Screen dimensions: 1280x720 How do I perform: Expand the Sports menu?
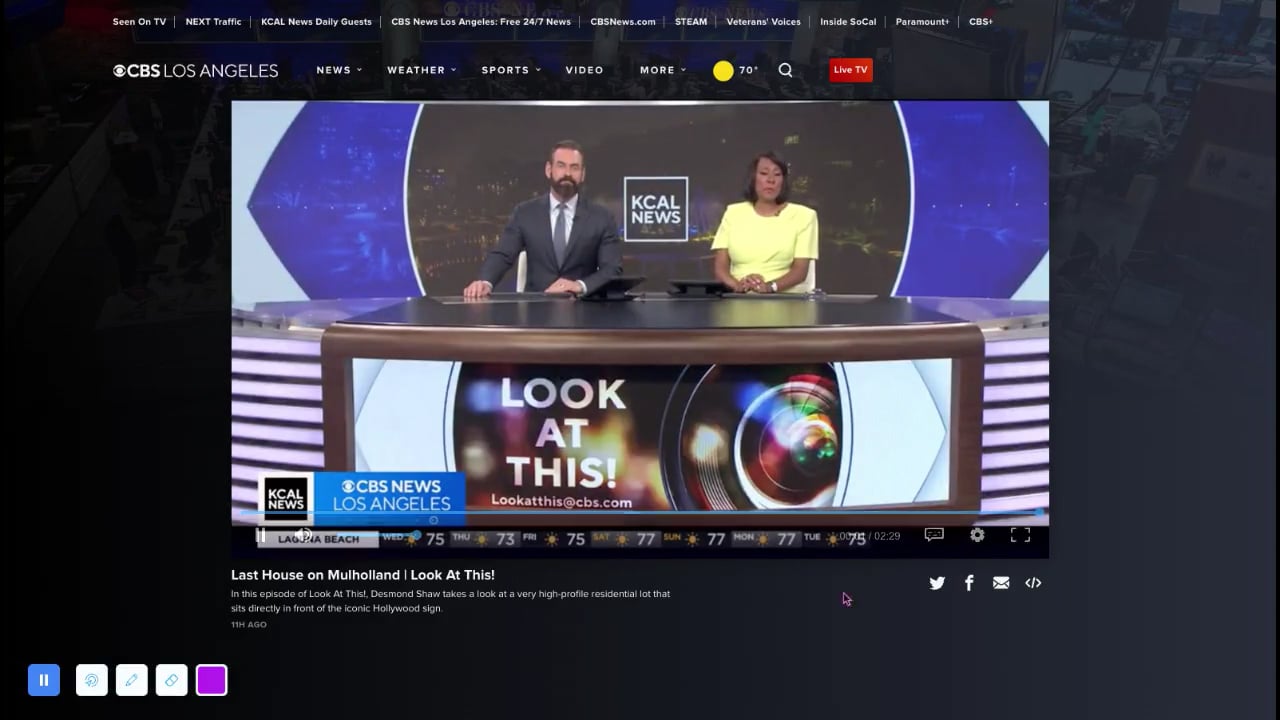pyautogui.click(x=511, y=70)
